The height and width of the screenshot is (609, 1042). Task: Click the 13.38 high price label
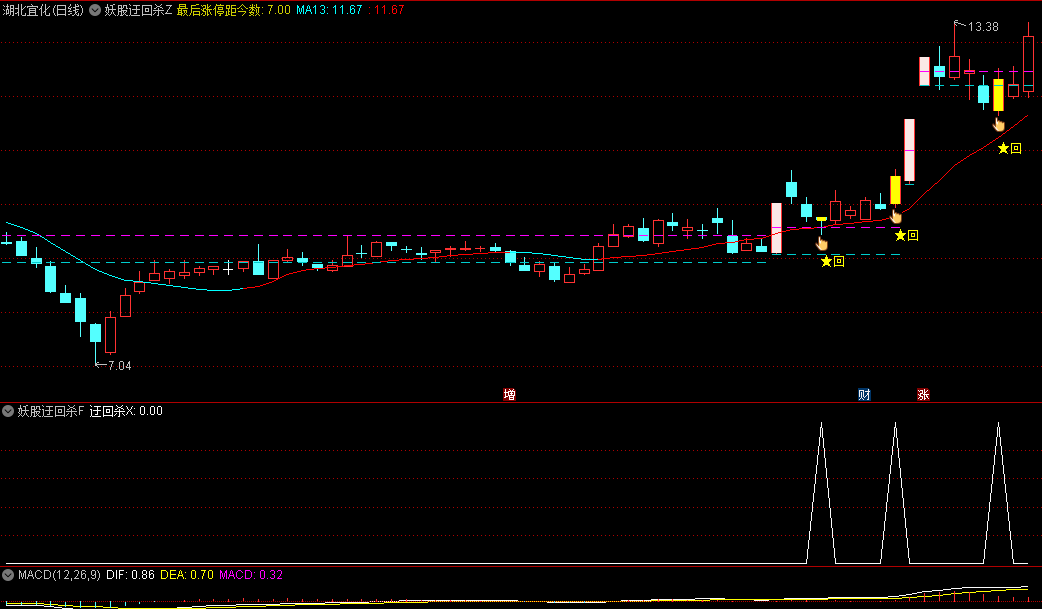click(x=983, y=27)
